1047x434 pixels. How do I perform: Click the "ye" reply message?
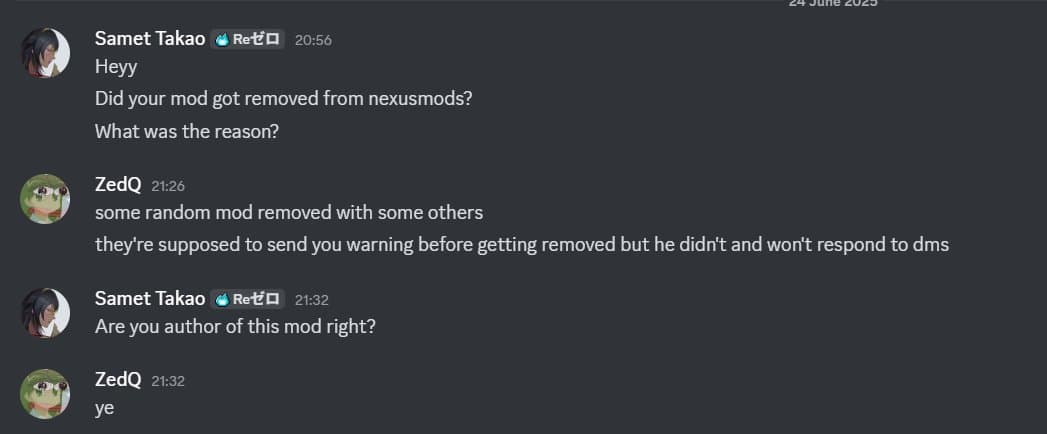click(x=104, y=408)
